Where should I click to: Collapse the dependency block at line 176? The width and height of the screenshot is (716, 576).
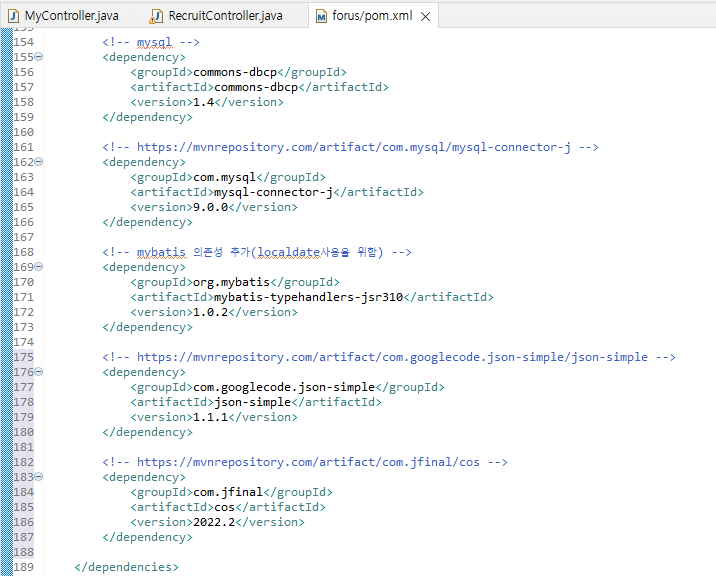(39, 372)
